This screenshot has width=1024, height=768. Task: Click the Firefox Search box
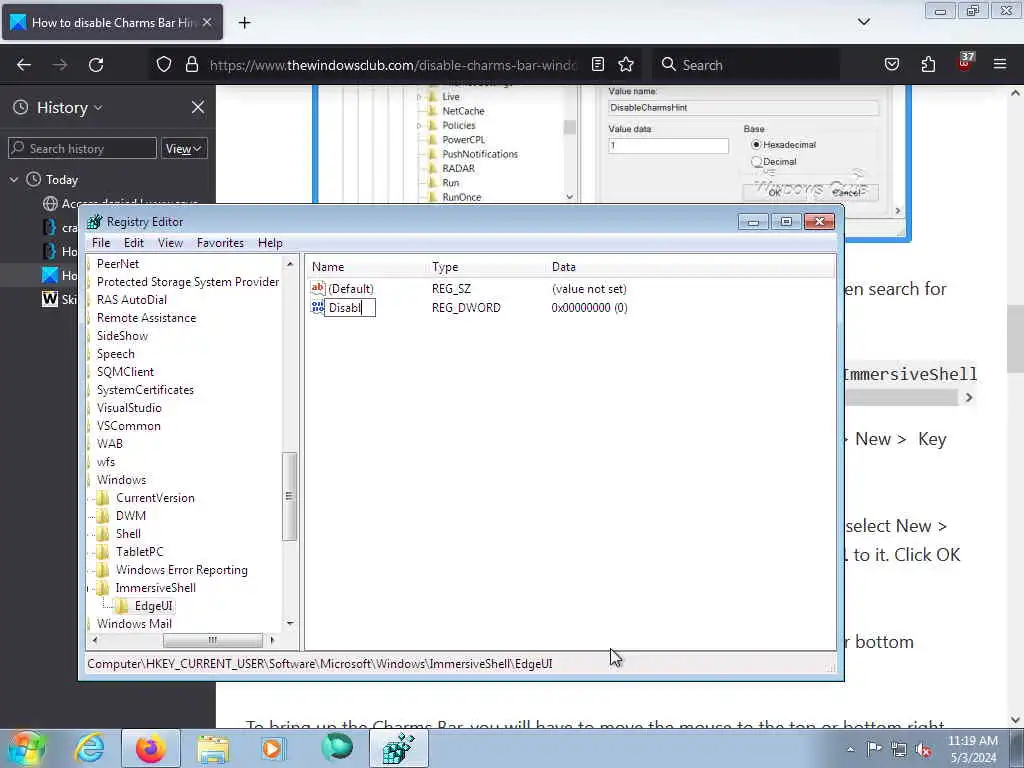point(744,65)
